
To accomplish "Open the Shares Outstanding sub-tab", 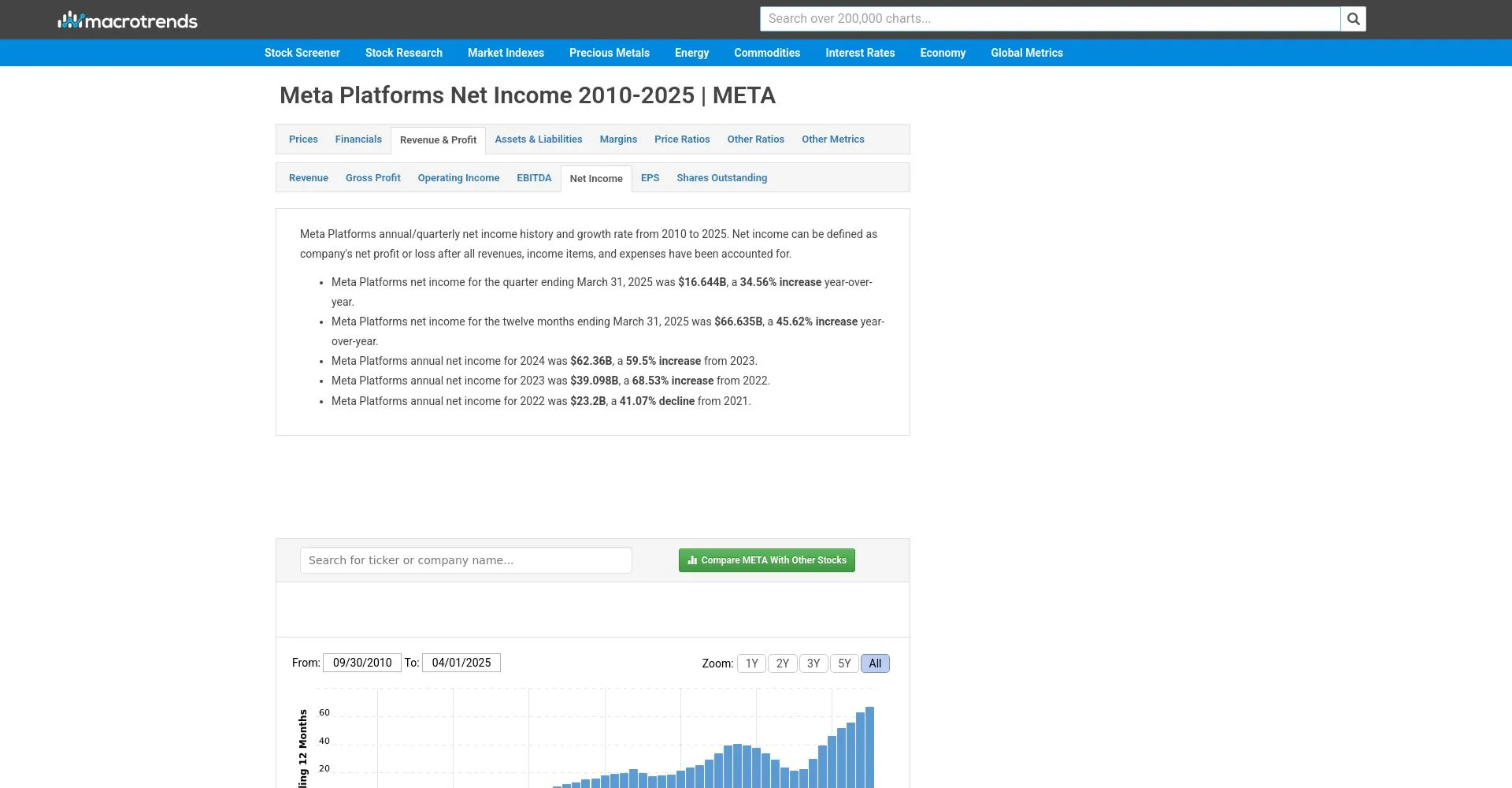I will point(721,178).
